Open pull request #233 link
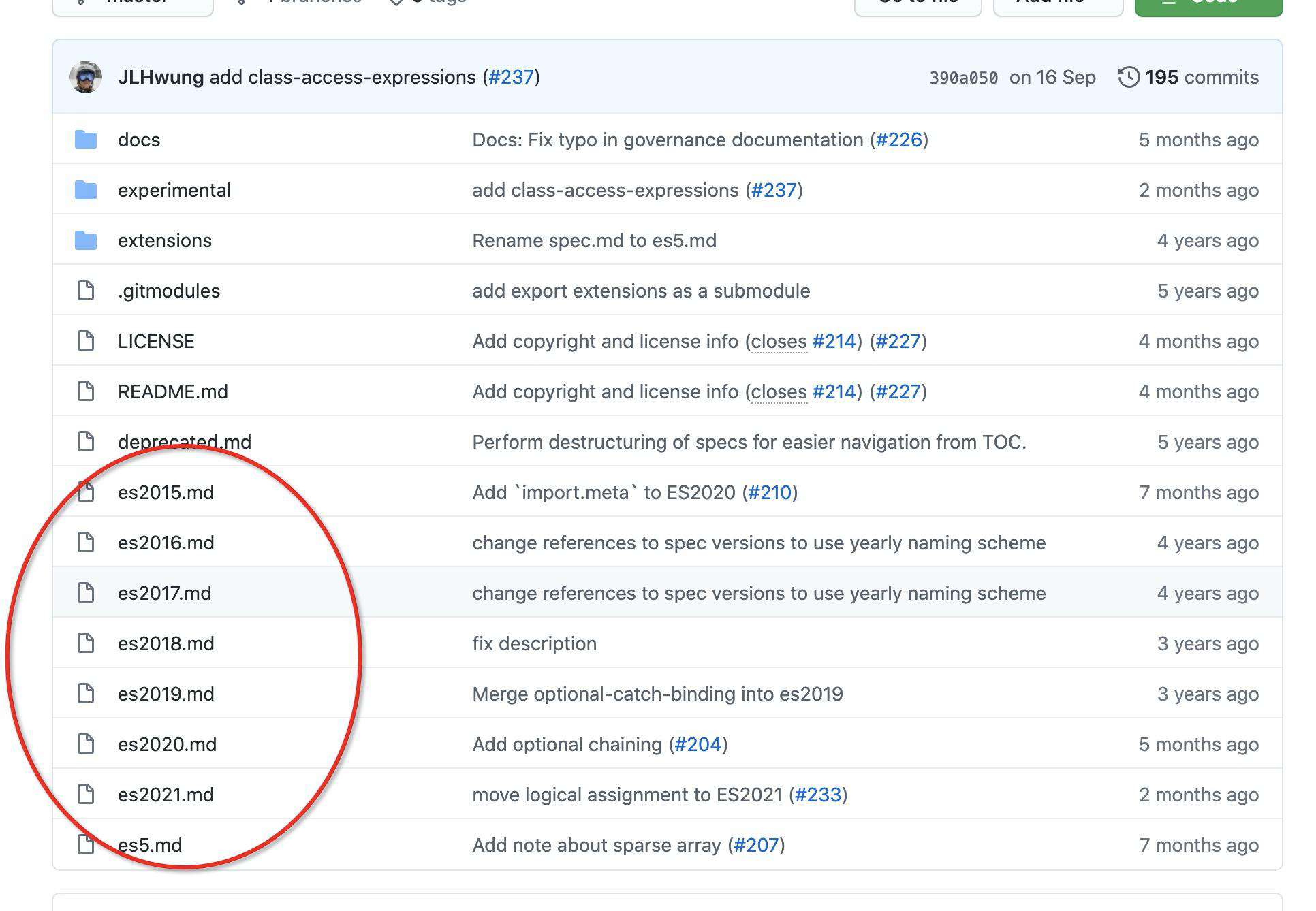The width and height of the screenshot is (1316, 911). tap(818, 795)
